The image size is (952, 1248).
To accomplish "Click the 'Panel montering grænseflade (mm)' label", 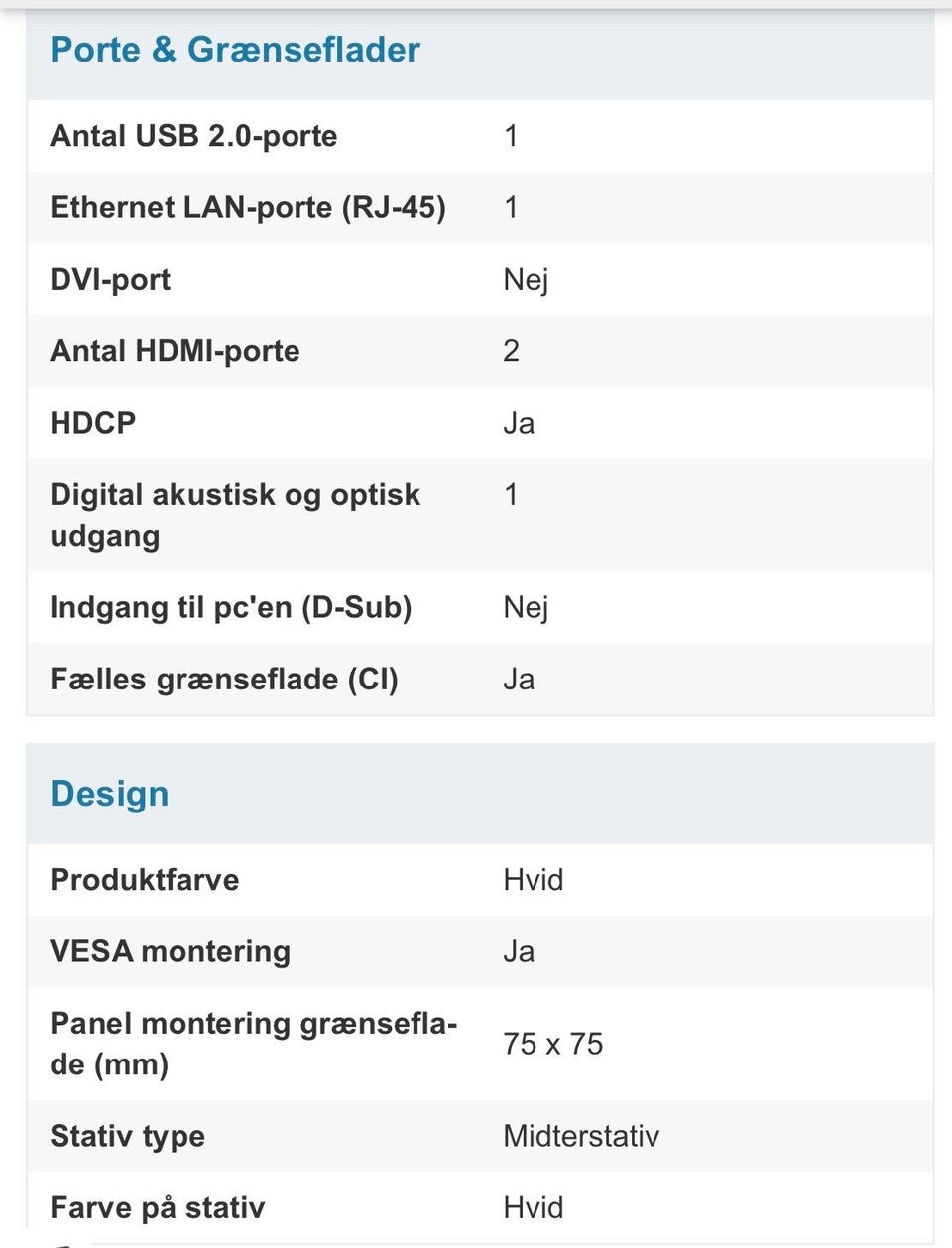I will tap(253, 1043).
